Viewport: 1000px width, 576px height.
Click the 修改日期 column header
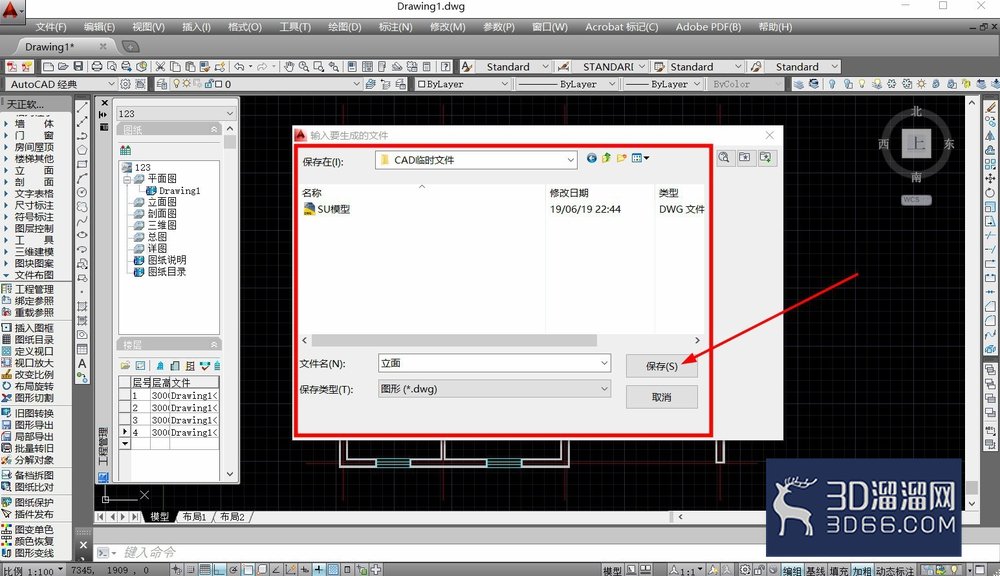coord(569,193)
